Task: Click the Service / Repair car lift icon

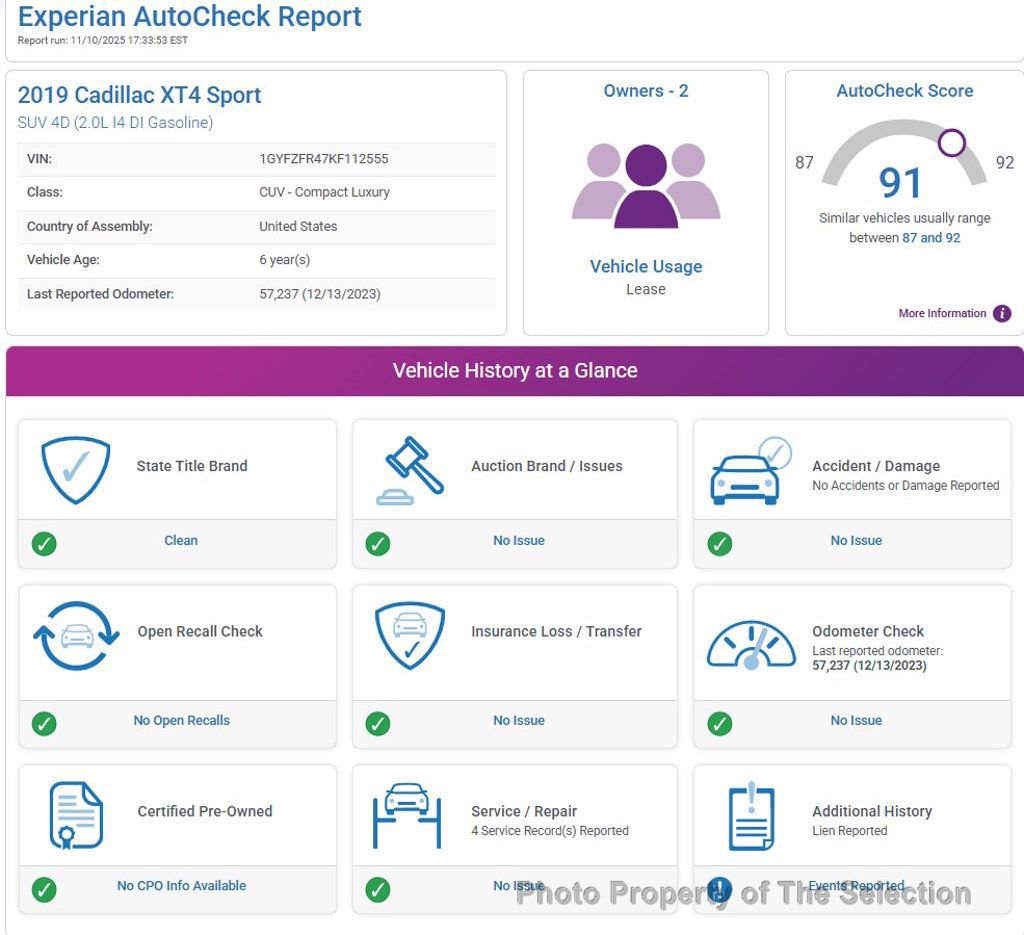Action: (407, 815)
